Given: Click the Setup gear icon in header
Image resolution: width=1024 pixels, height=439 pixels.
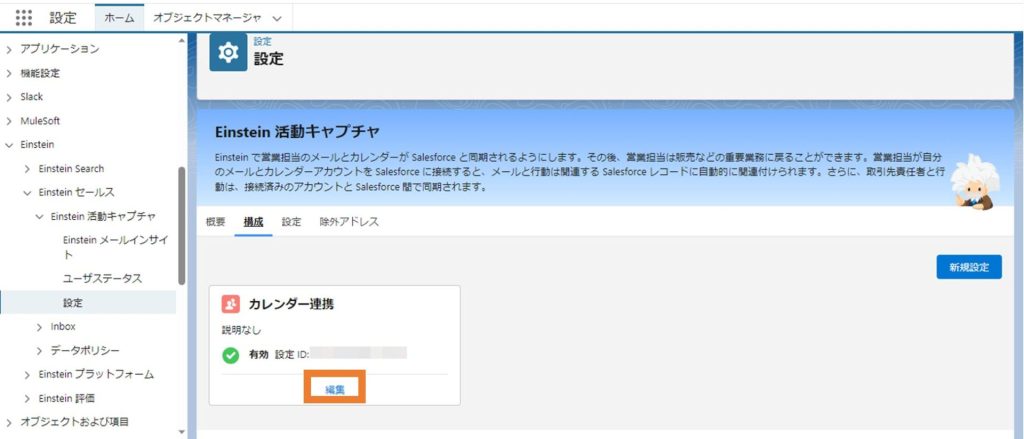Looking at the screenshot, I should tap(228, 52).
